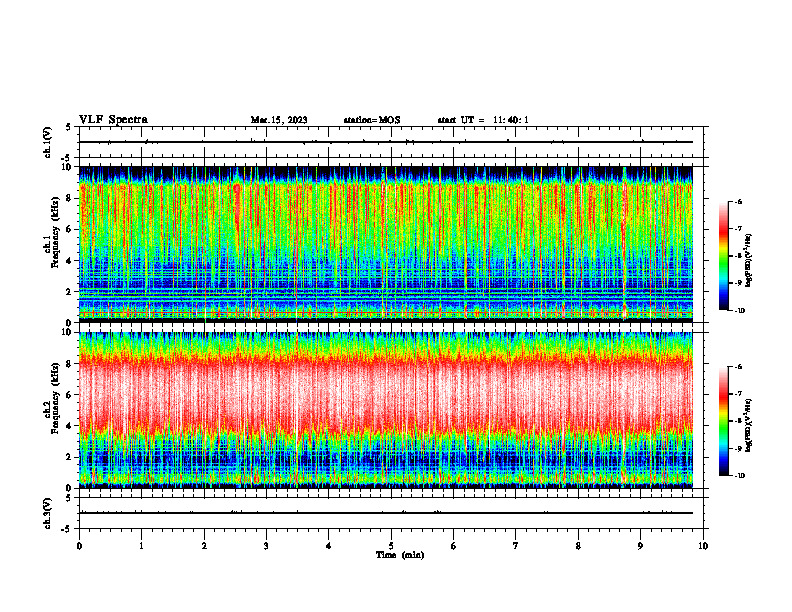792x612 pixels.
Task: Click time-axis tick label "5"
Action: (391, 546)
